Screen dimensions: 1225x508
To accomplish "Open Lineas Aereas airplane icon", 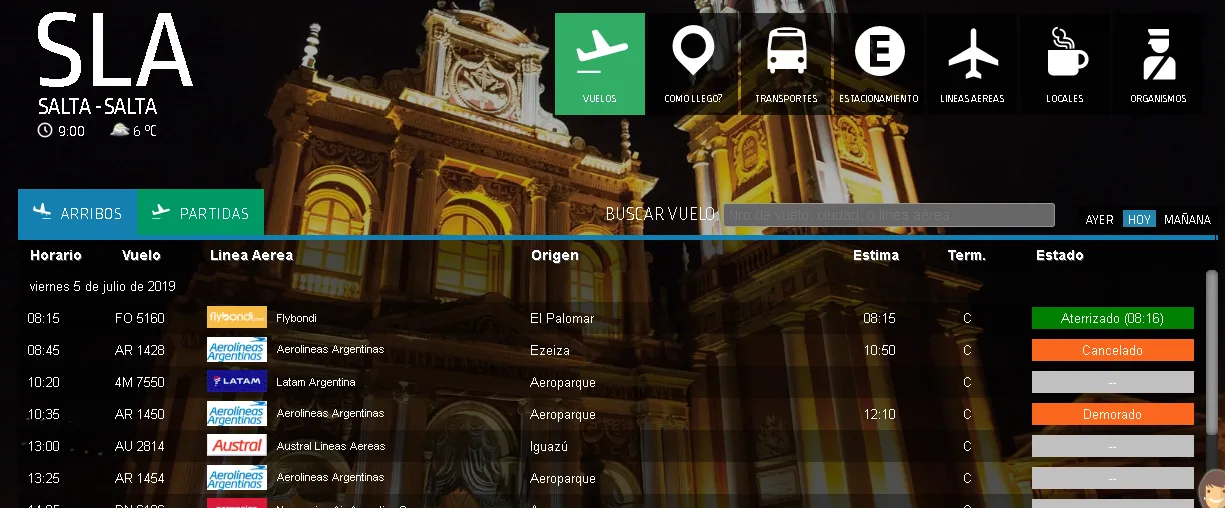I will coord(972,52).
